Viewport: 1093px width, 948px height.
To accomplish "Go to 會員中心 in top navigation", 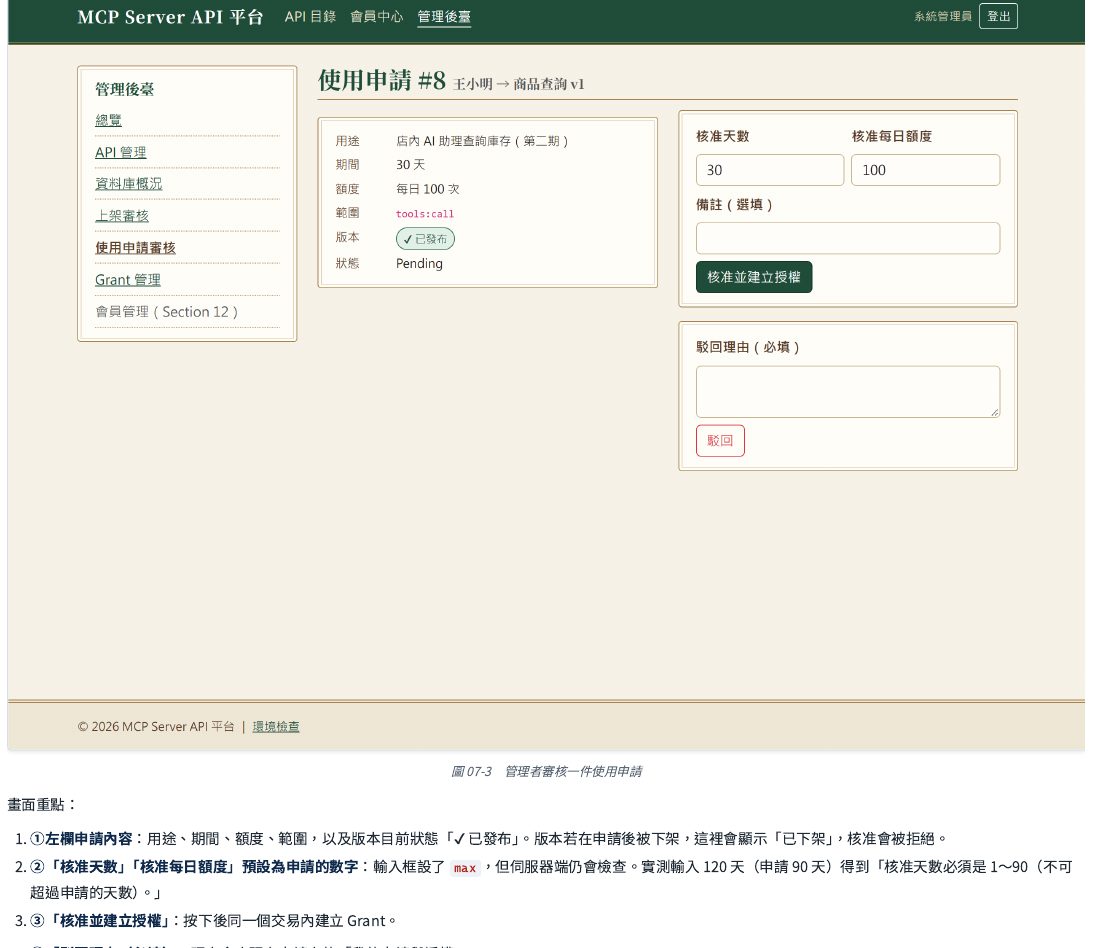I will point(376,16).
